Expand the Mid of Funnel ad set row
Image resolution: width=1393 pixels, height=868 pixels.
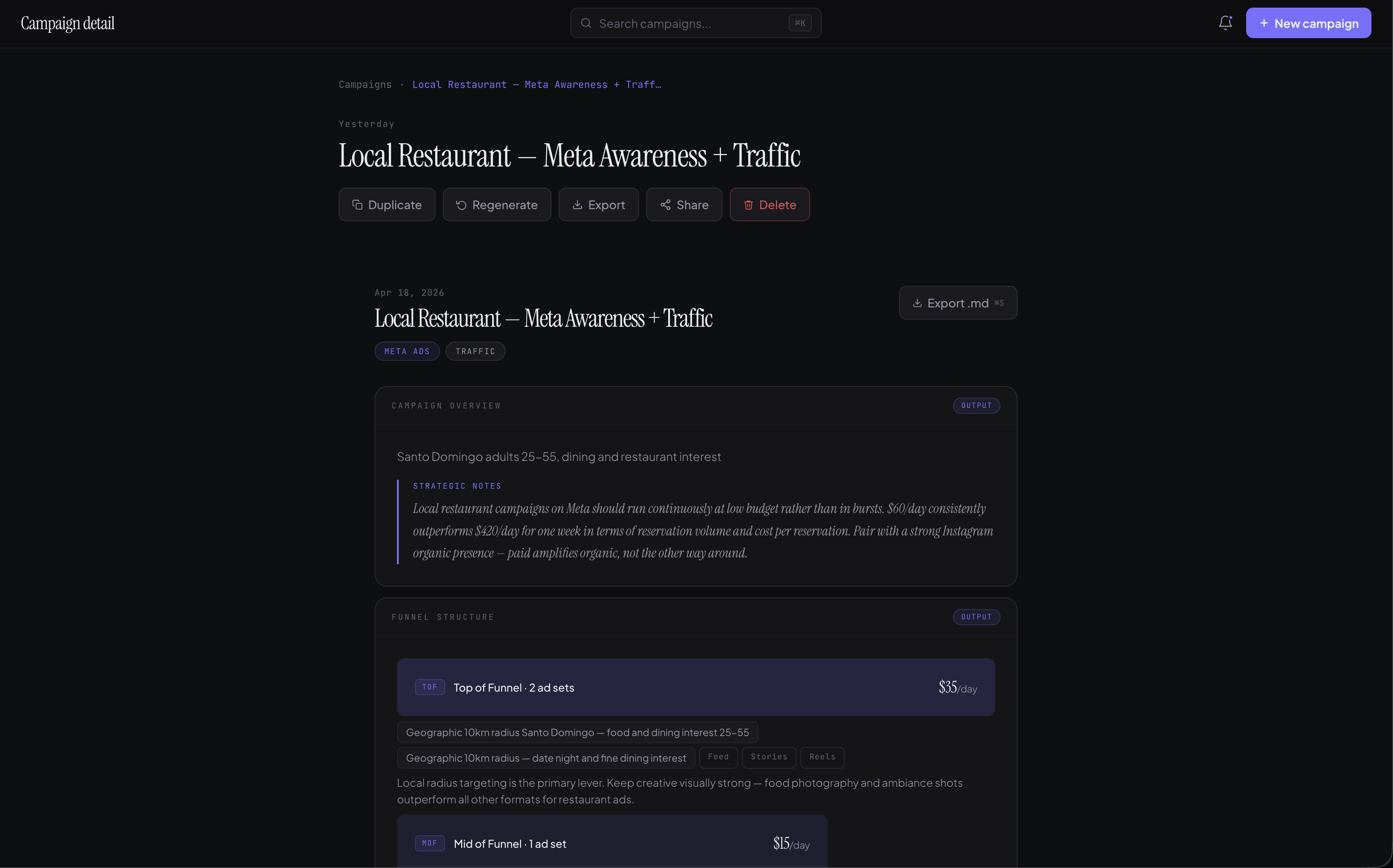tap(612, 843)
